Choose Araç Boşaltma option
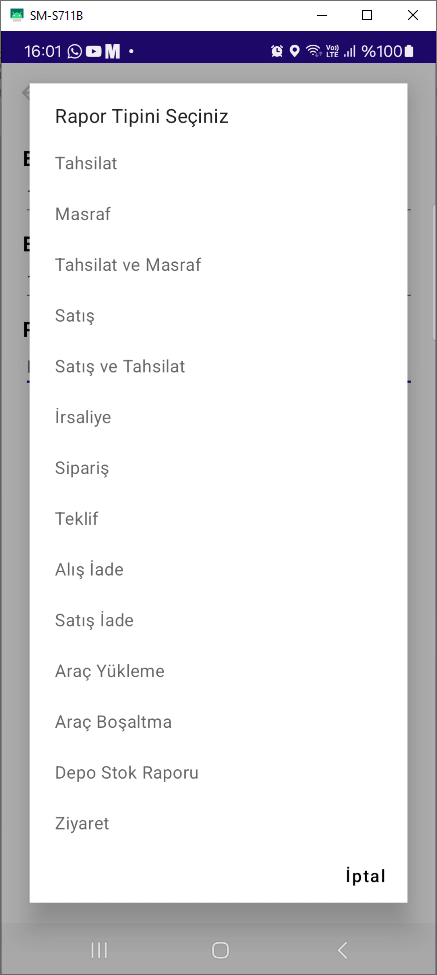The height and width of the screenshot is (975, 437). click(218, 722)
